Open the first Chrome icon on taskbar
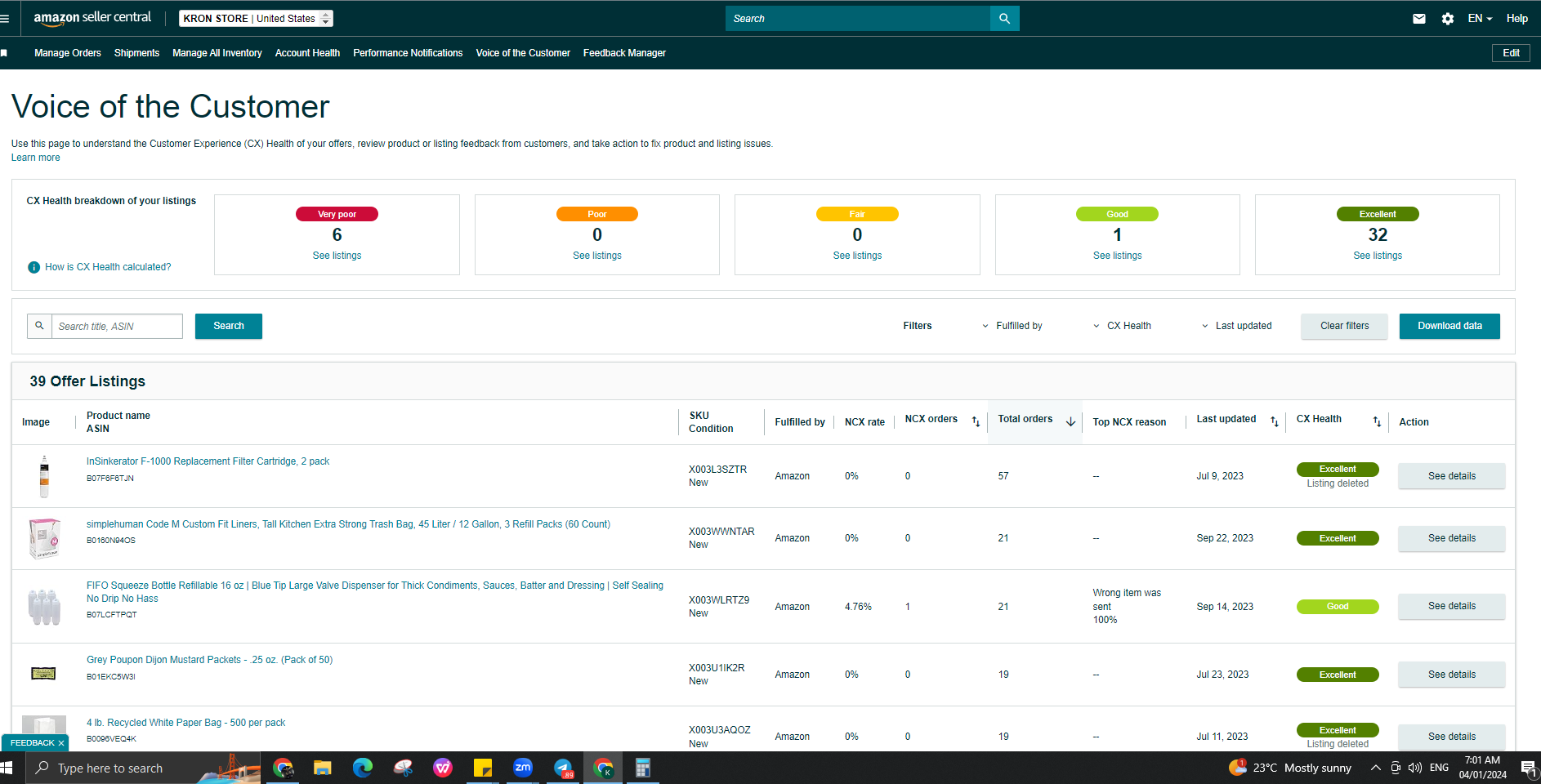 point(283,768)
